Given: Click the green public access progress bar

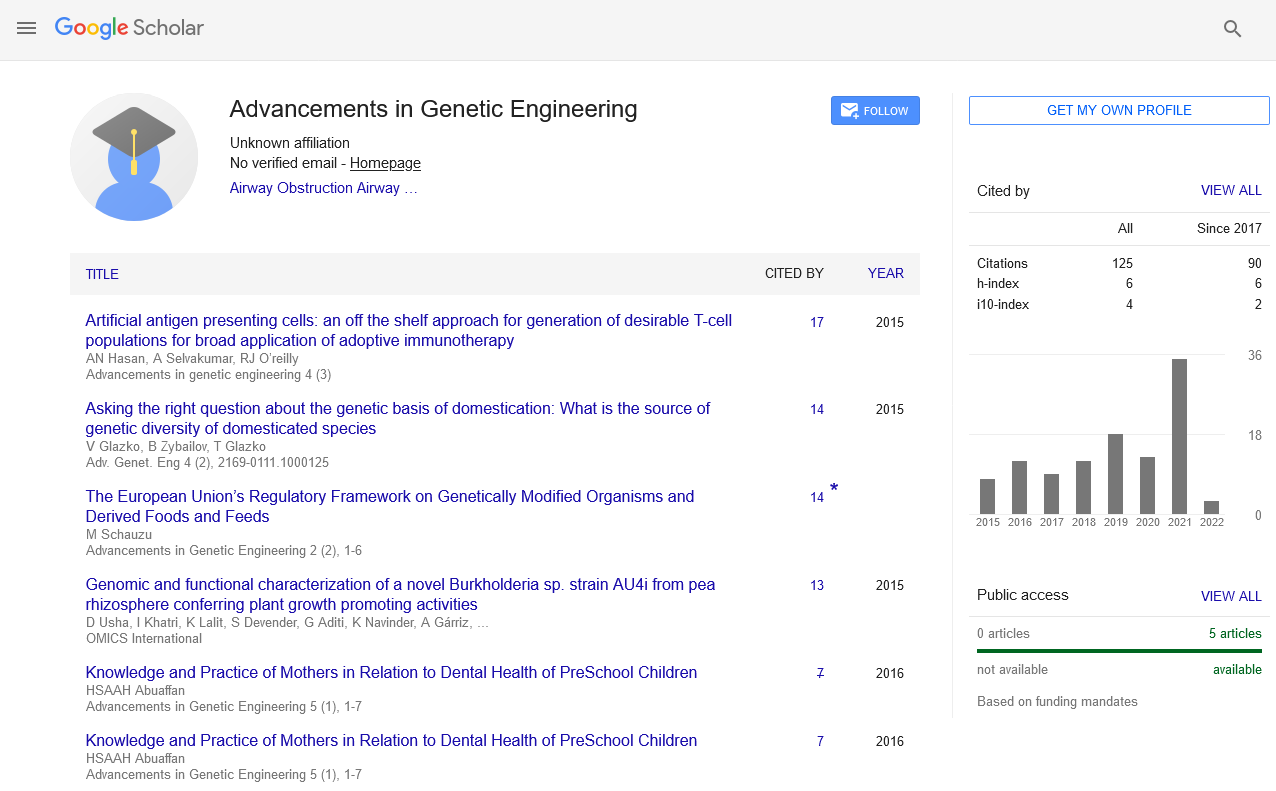Looking at the screenshot, I should (x=1119, y=651).
